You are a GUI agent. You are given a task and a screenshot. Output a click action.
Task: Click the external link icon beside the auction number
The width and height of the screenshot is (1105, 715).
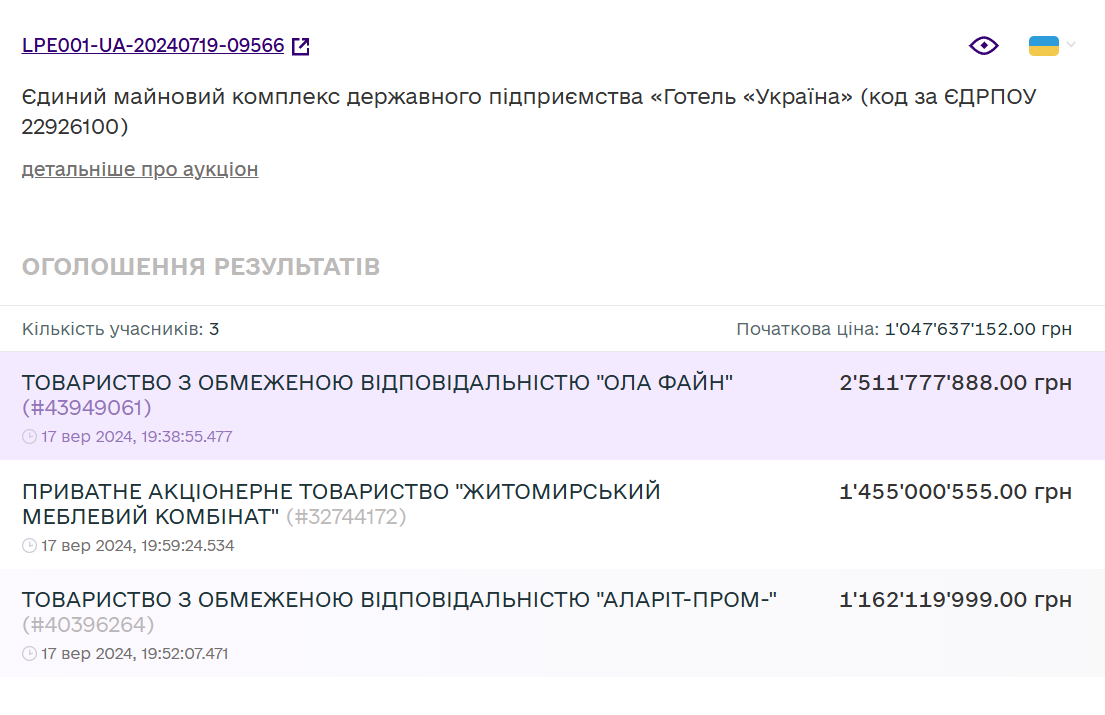click(302, 44)
